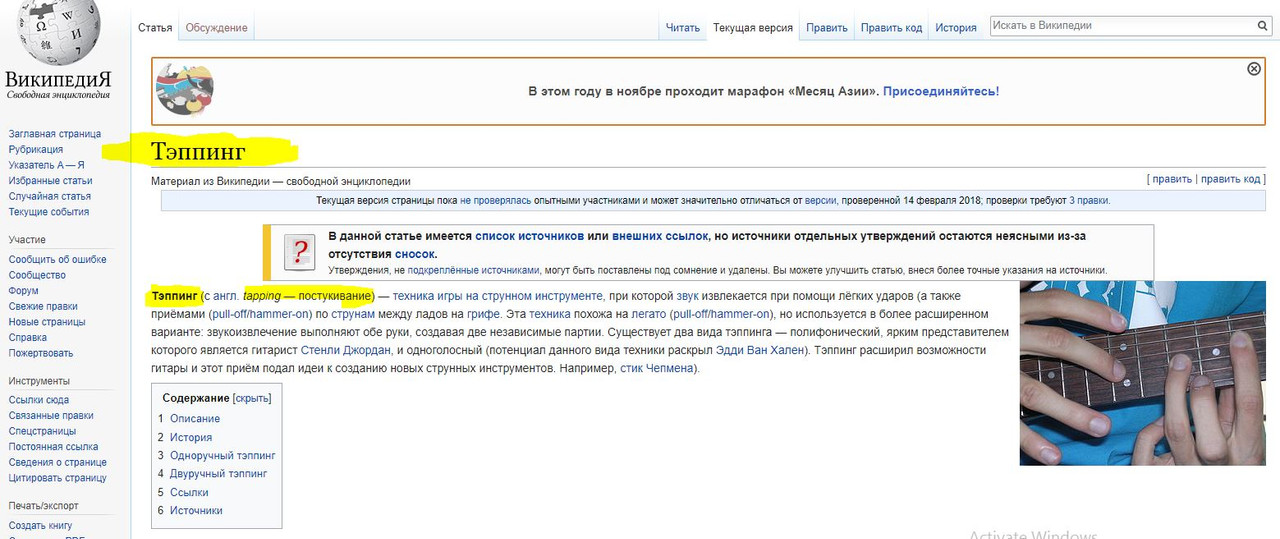The width and height of the screenshot is (1280, 539).
Task: Open Справка sidebar link
Action: coord(28,338)
